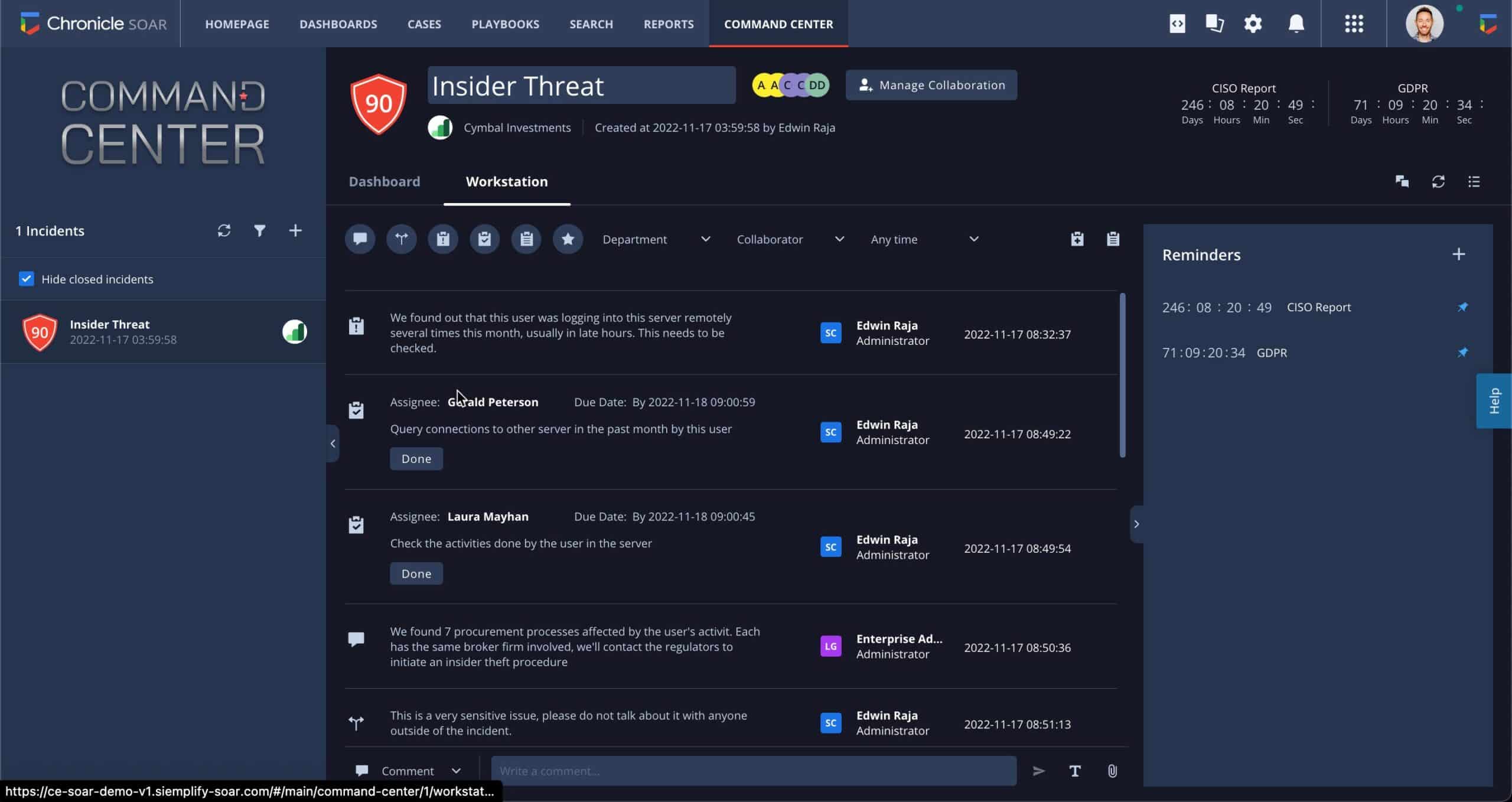The height and width of the screenshot is (802, 1512).
Task: Open REPORTS
Action: (669, 24)
